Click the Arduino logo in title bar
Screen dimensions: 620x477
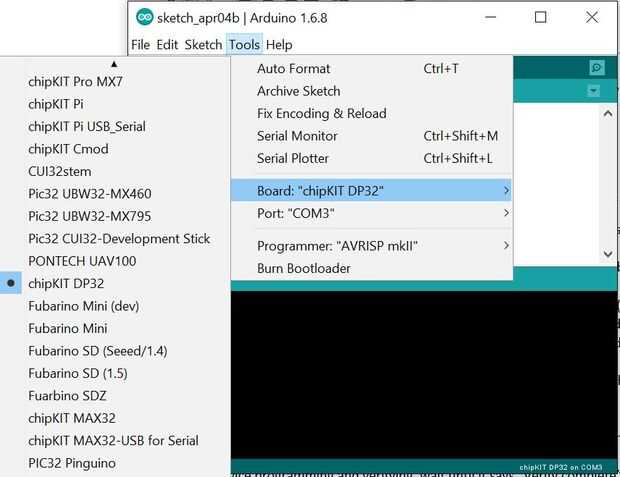pyautogui.click(x=144, y=17)
